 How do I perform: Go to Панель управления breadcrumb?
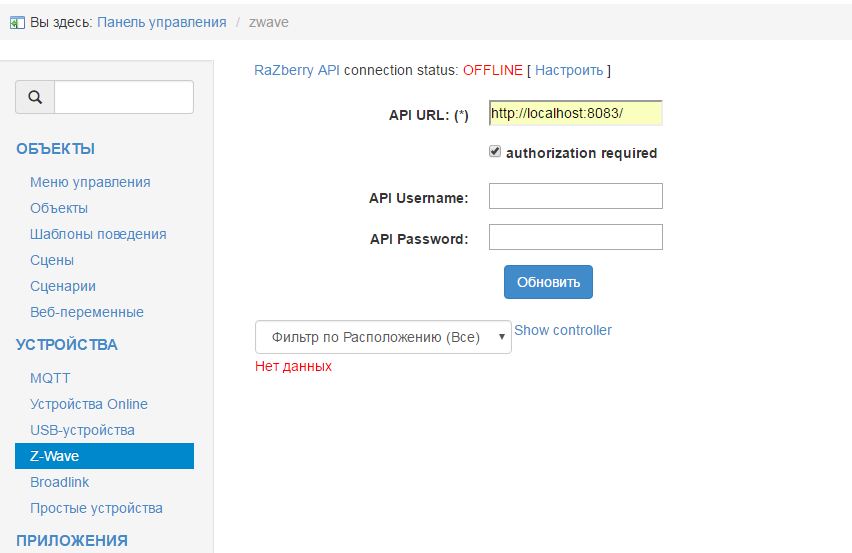162,22
